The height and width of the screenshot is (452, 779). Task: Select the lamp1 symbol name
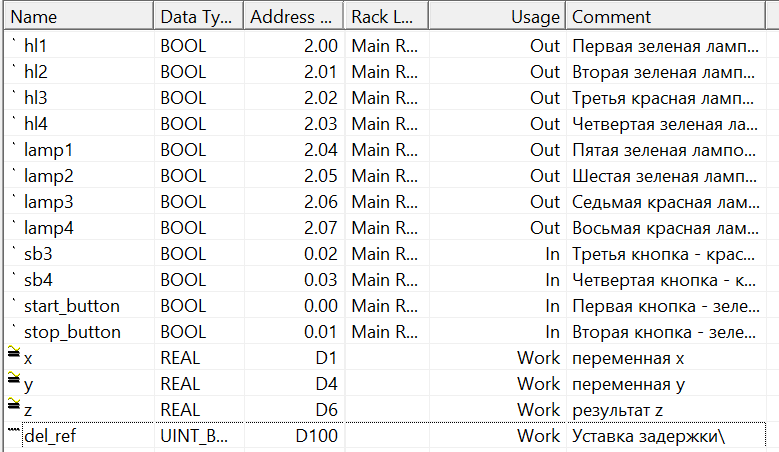click(x=48, y=150)
